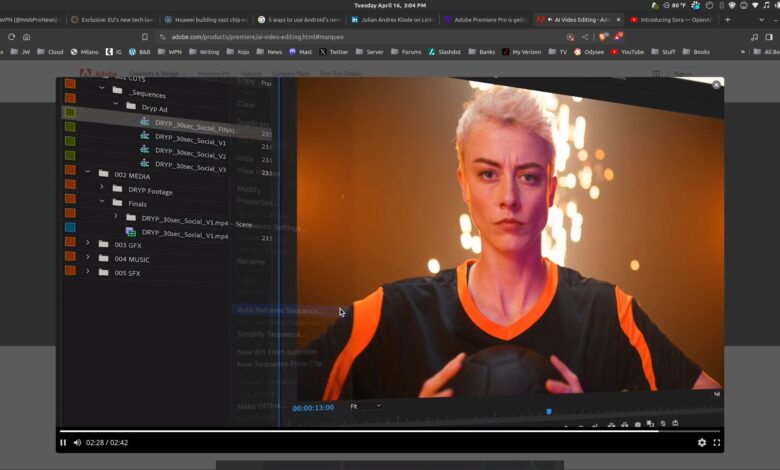Screen dimensions: 780x470
Task: Collapse the _Sequences bin
Action: point(102,88)
